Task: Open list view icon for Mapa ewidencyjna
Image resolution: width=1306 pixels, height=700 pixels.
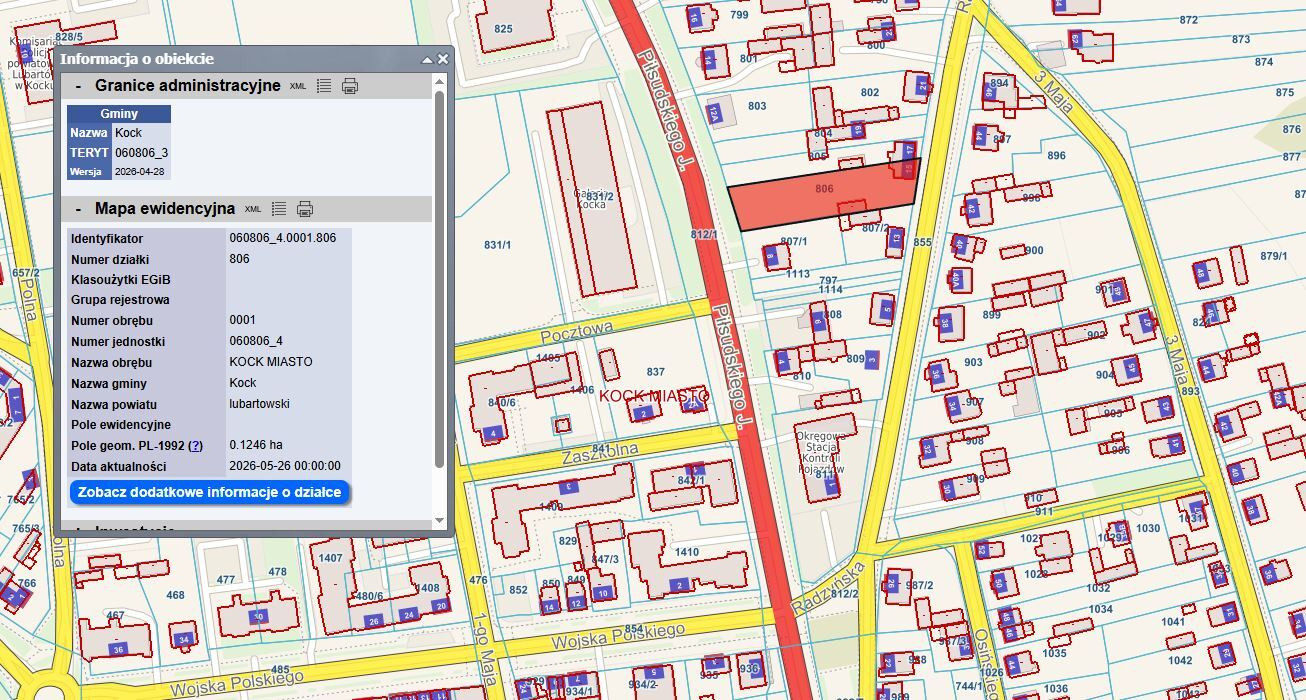Action: [279, 209]
